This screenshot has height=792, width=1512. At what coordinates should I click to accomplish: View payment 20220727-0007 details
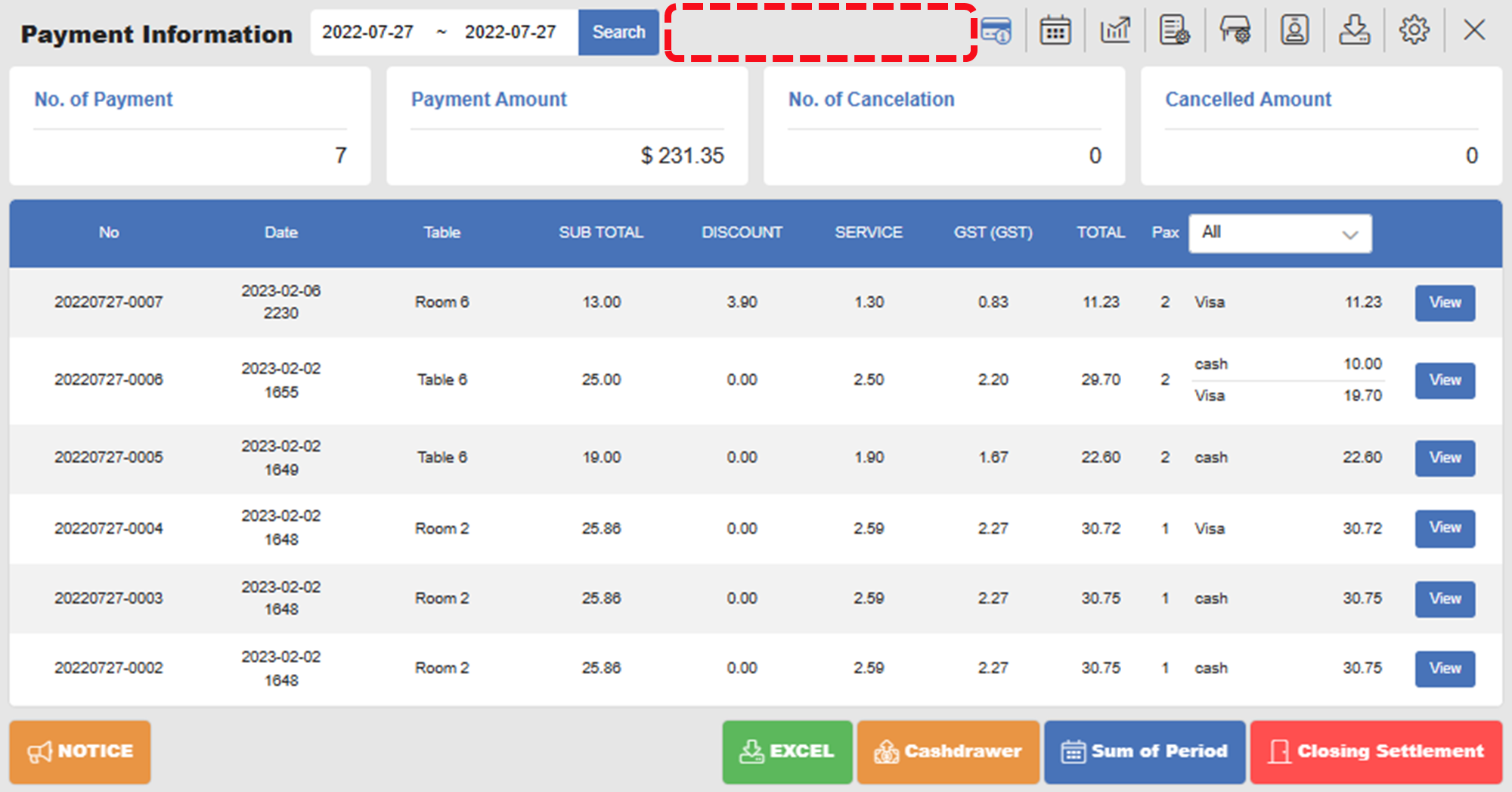click(x=1445, y=303)
